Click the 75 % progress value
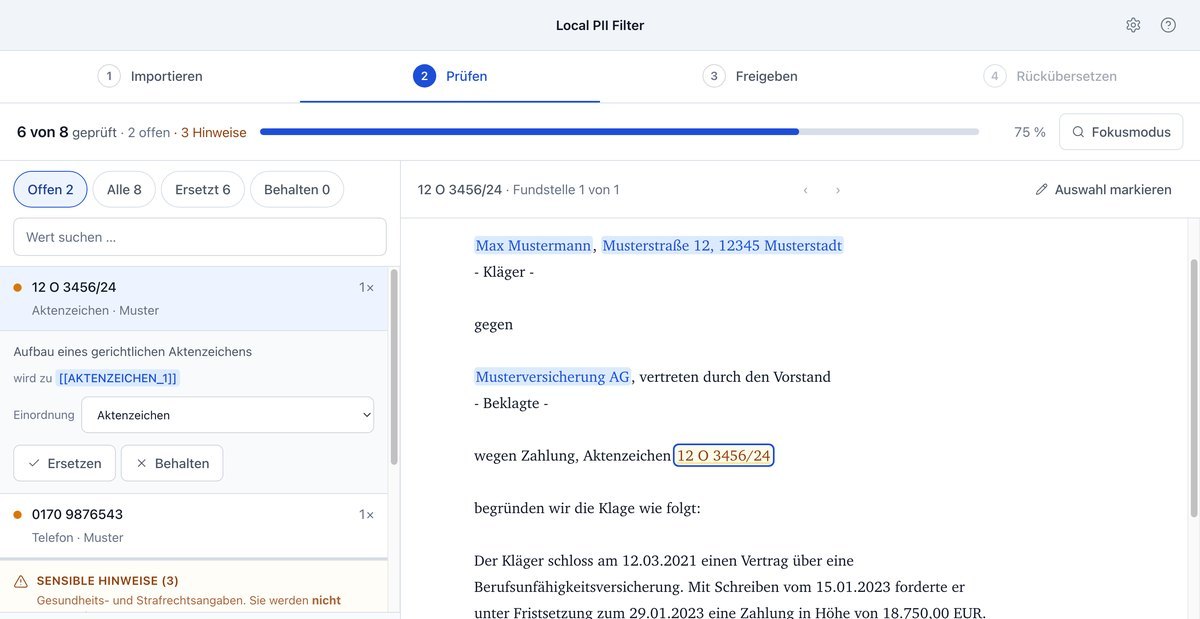This screenshot has width=1200, height=619. (1029, 132)
